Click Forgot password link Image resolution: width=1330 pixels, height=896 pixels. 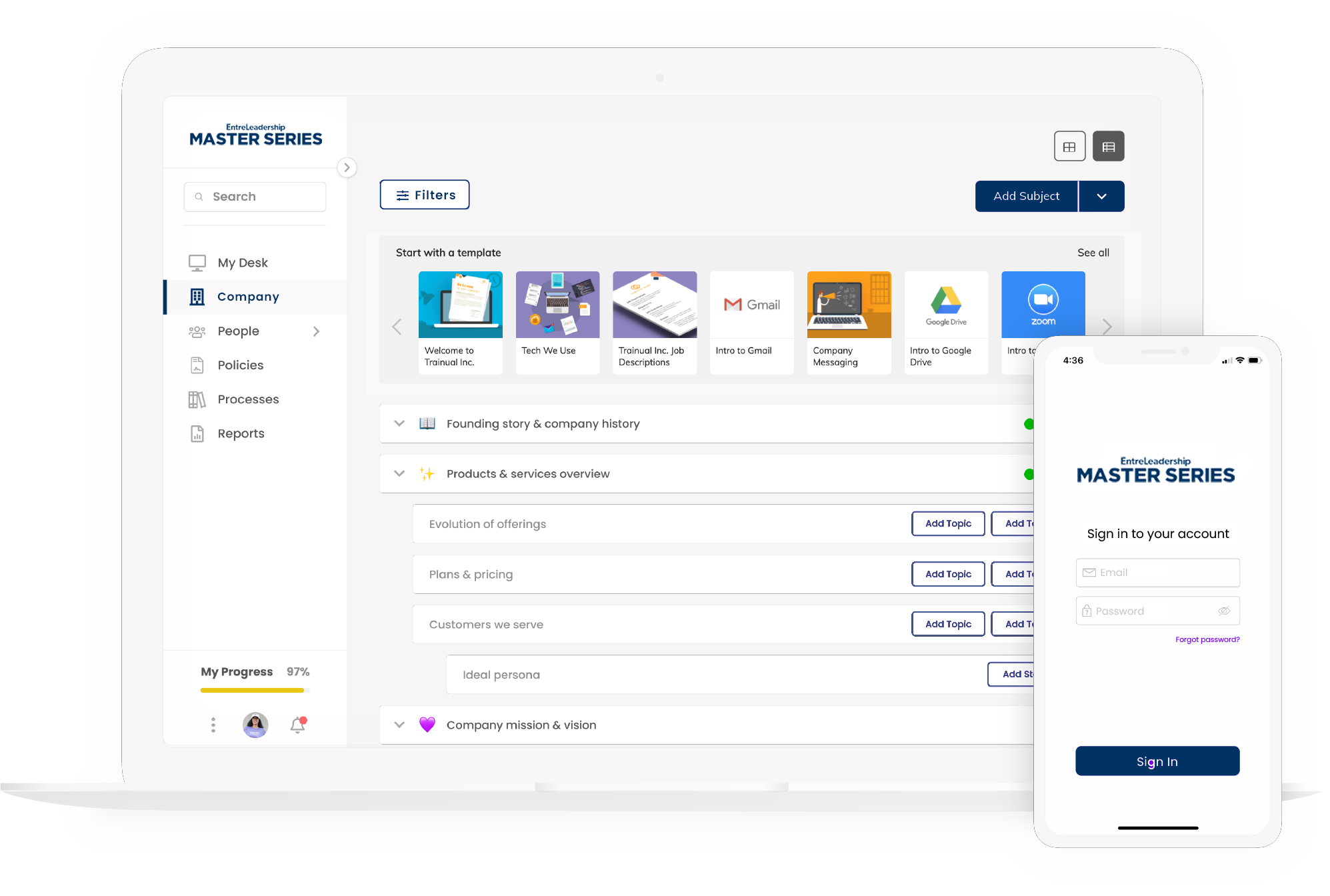1207,639
